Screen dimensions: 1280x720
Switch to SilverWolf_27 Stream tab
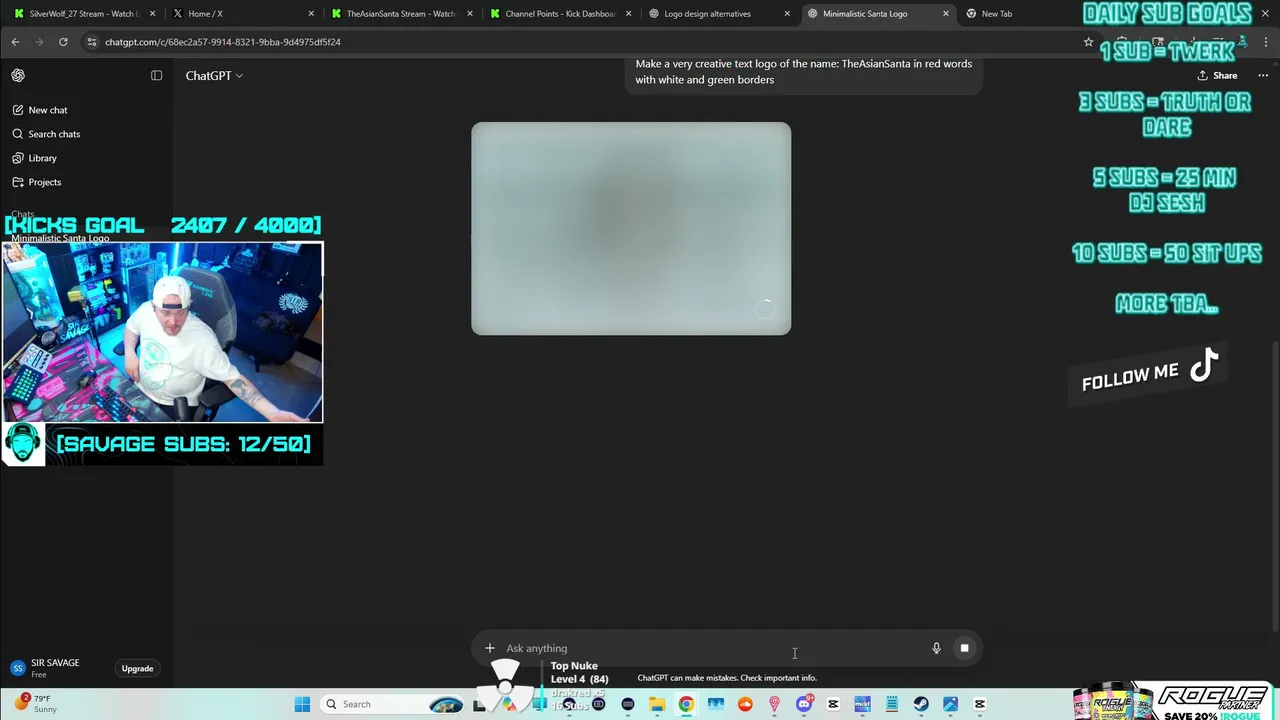[84, 14]
